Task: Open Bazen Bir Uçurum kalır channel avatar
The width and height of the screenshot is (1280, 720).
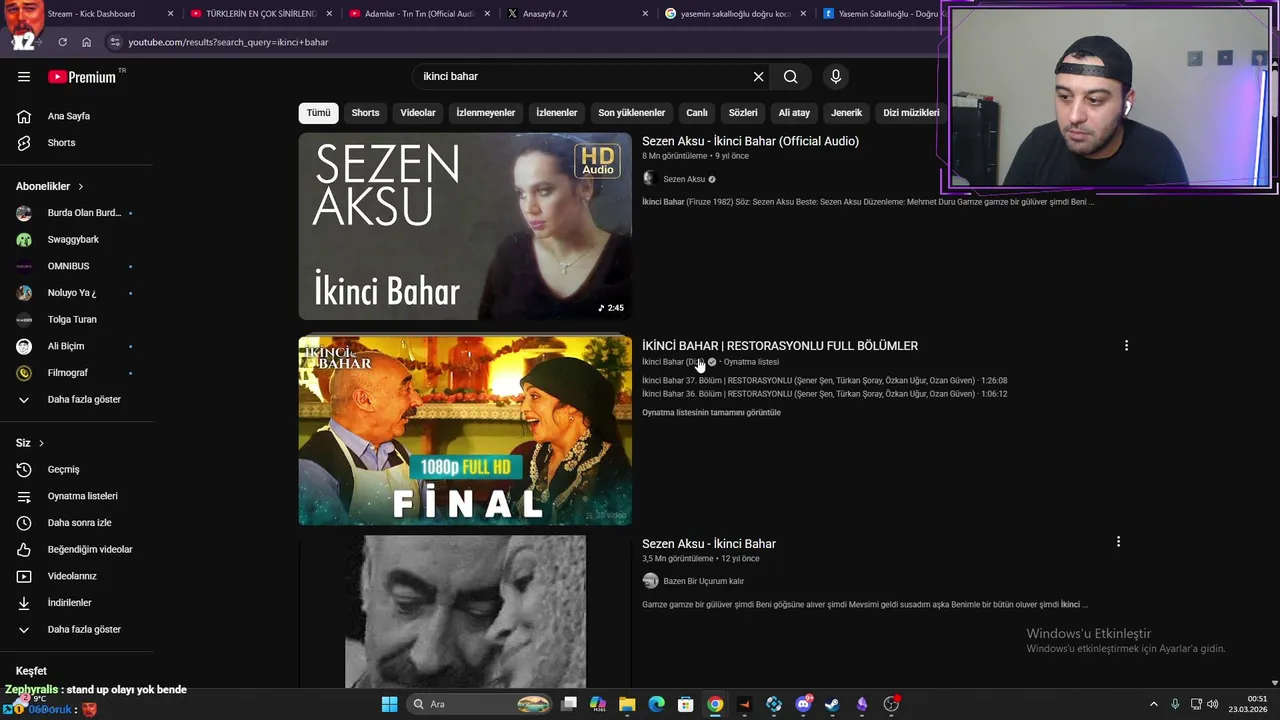Action: (x=650, y=581)
